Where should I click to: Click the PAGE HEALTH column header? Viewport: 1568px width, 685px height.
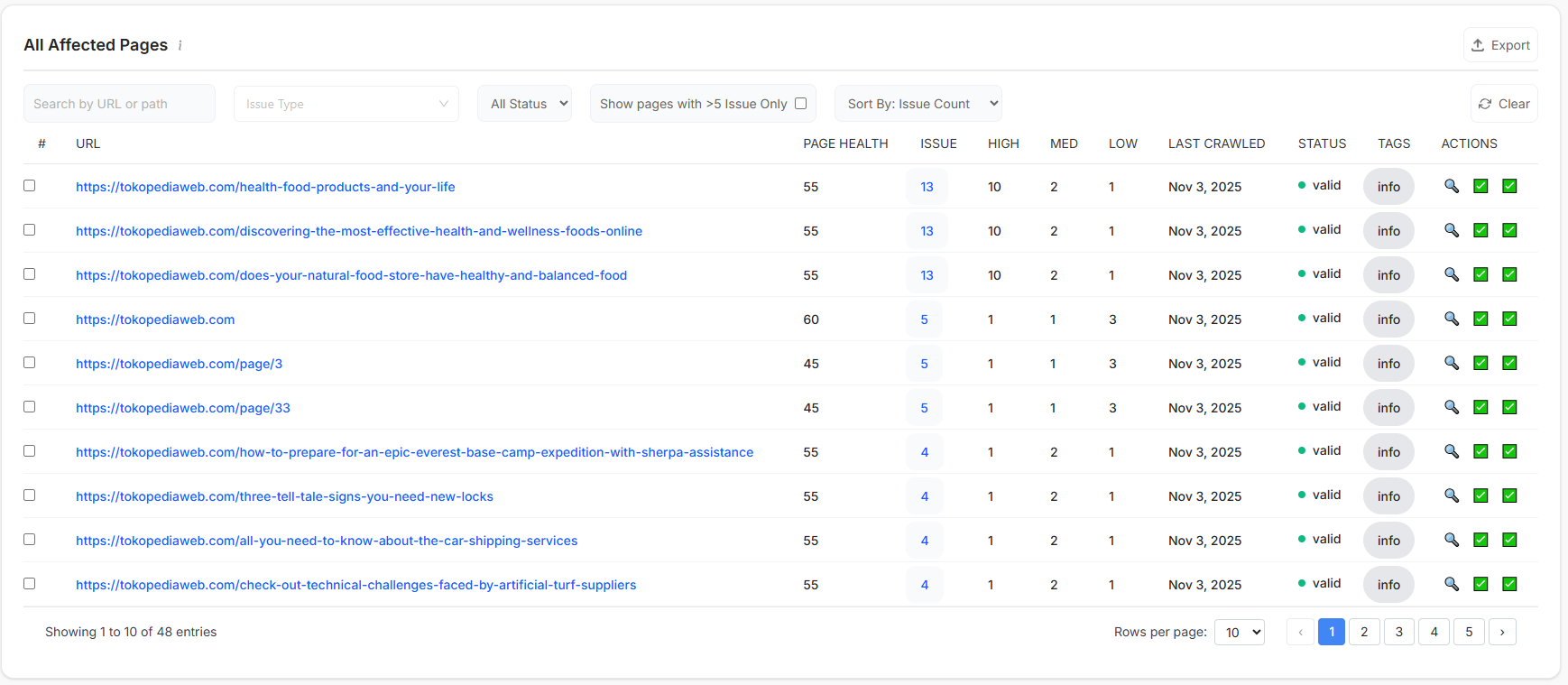coord(845,143)
